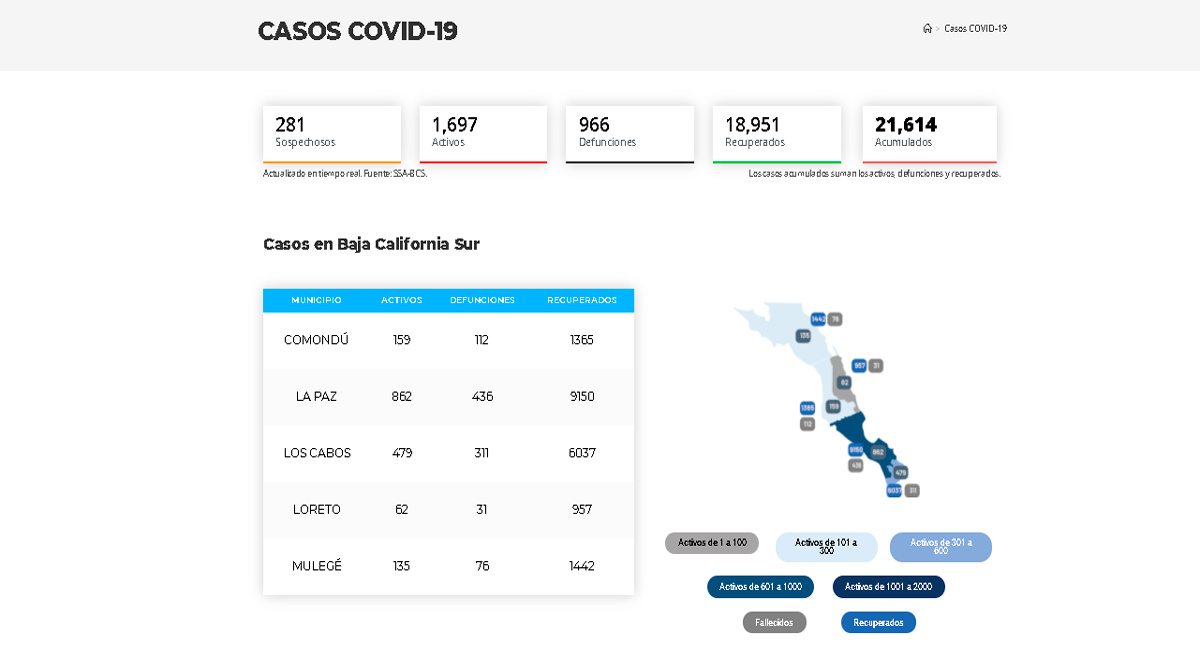Click 'Activos de 301 a 600' legend

point(941,547)
